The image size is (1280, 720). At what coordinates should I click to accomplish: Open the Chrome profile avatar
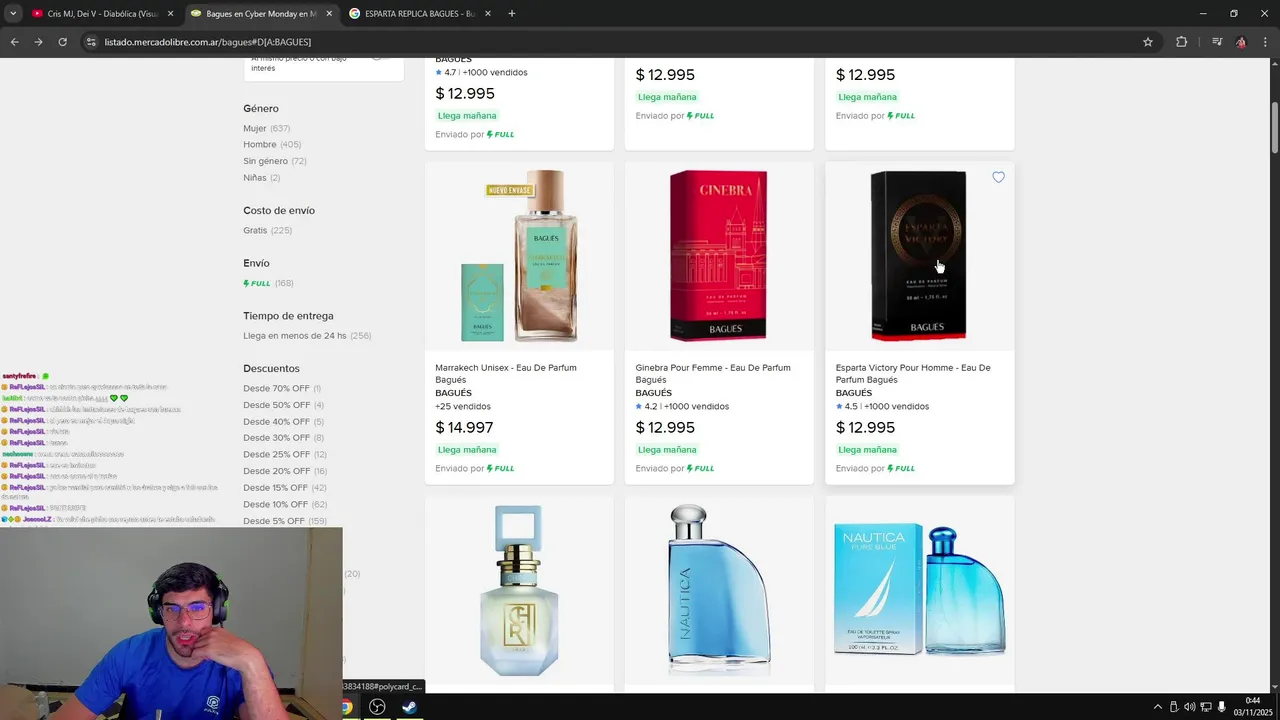1241,42
